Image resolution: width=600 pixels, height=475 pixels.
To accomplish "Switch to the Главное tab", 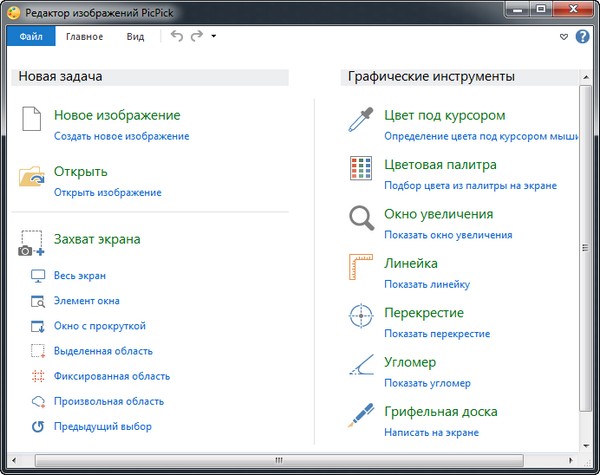I will pyautogui.click(x=84, y=37).
